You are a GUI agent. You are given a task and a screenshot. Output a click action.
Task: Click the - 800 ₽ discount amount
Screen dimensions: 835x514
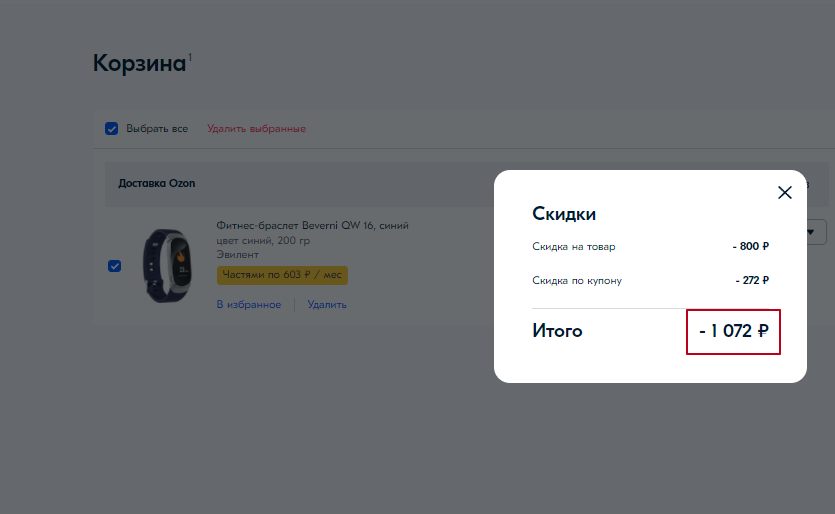pos(750,247)
